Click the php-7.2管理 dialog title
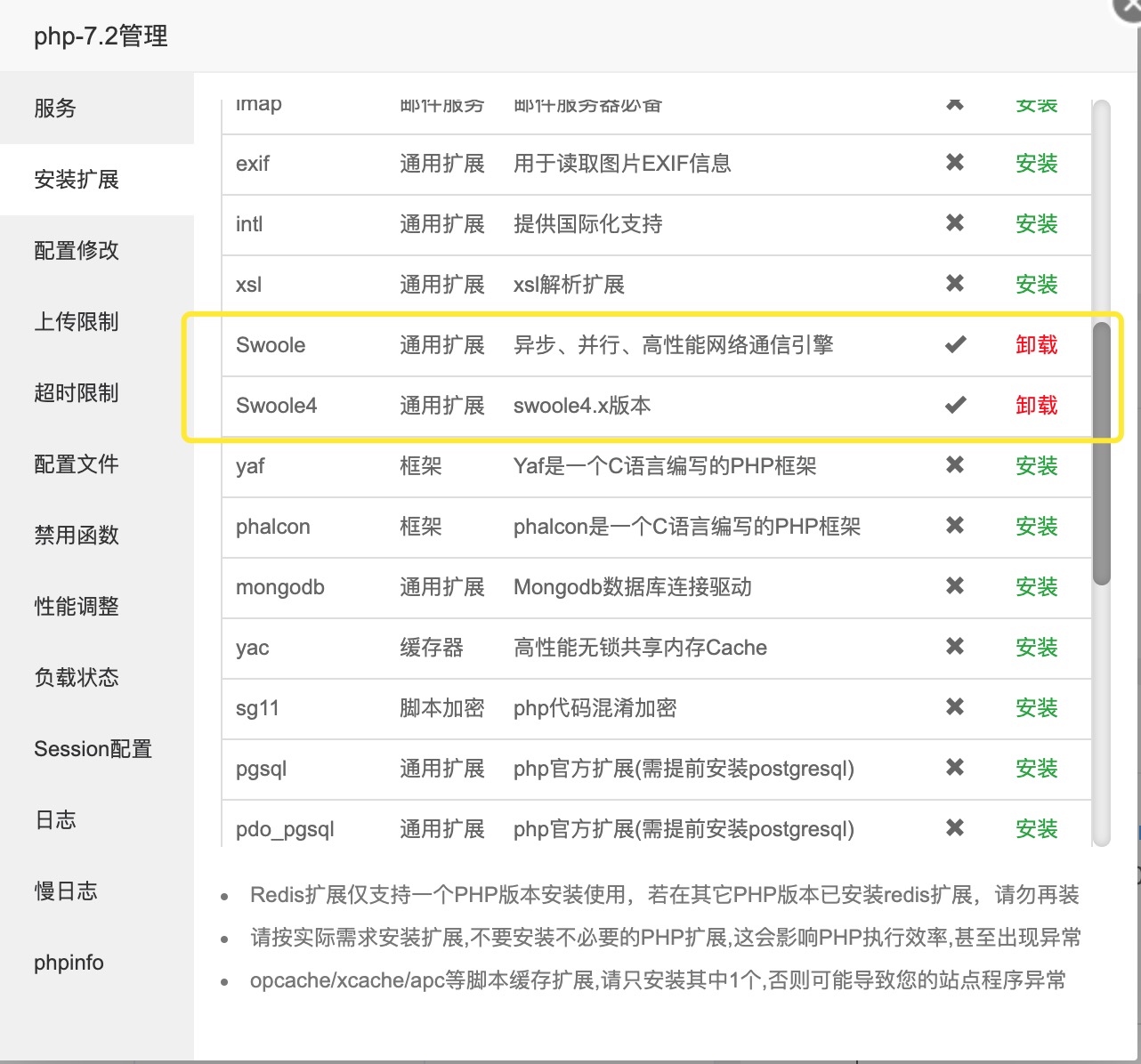 click(x=101, y=36)
